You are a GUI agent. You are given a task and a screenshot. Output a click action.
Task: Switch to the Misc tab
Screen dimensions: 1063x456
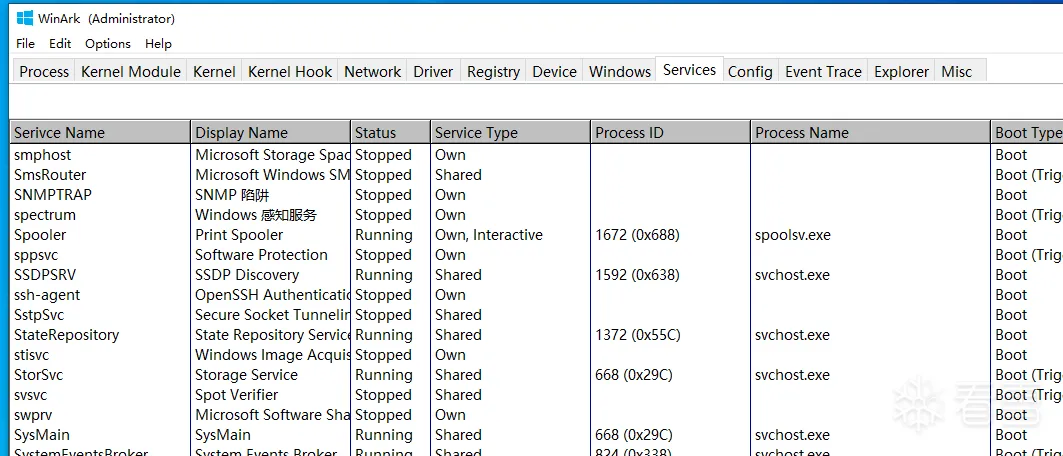956,72
